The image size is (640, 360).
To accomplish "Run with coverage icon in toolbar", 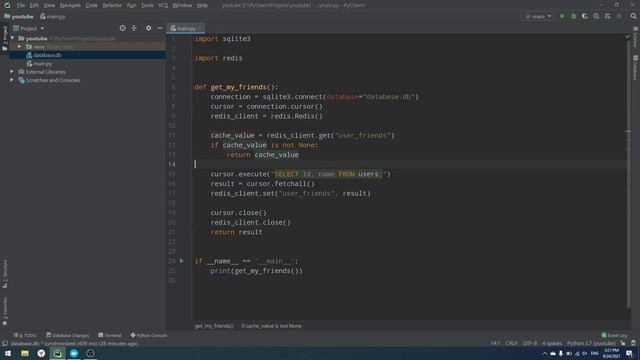I will pos(585,16).
